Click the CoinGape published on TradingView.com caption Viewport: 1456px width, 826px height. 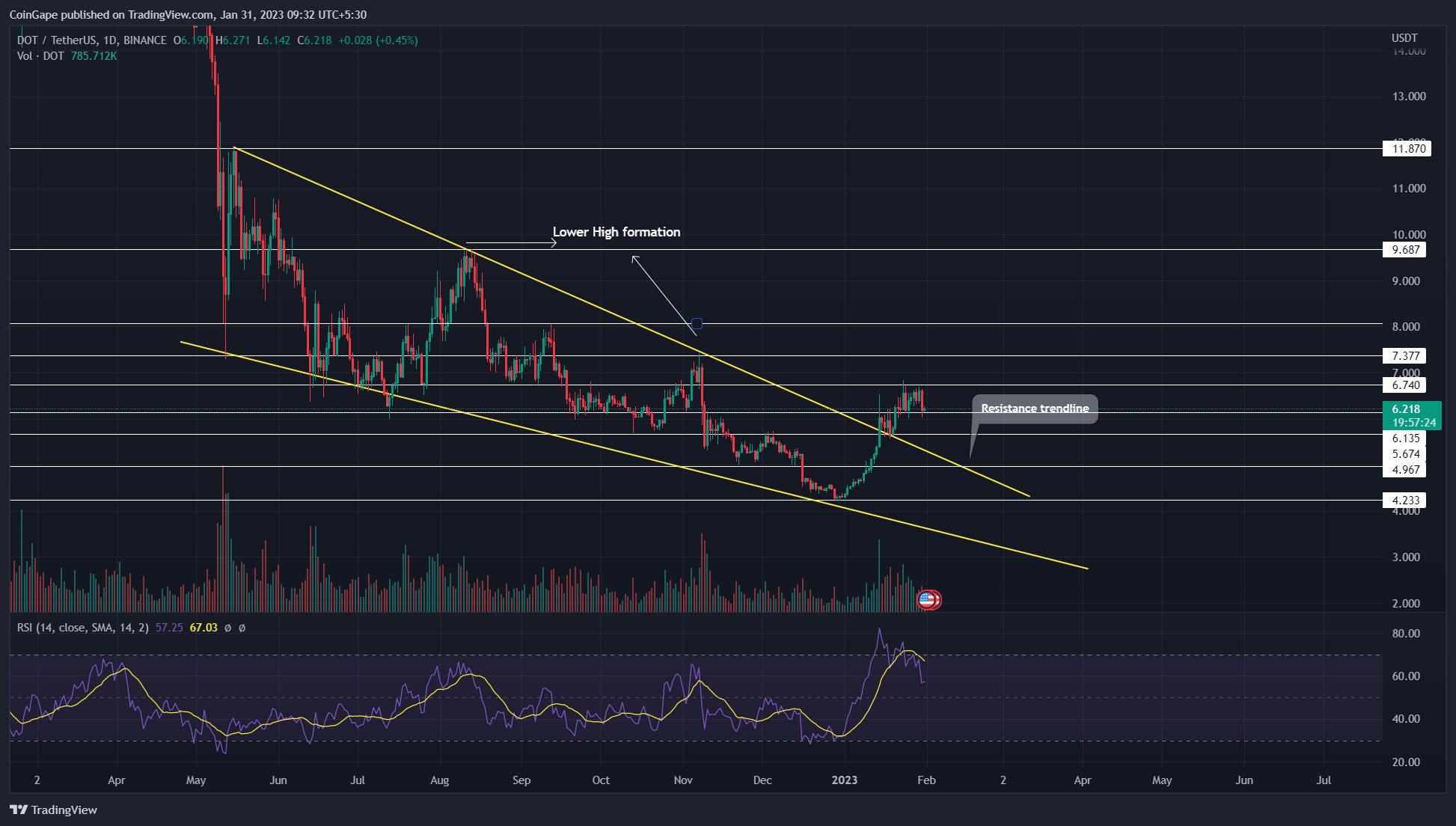coord(188,14)
